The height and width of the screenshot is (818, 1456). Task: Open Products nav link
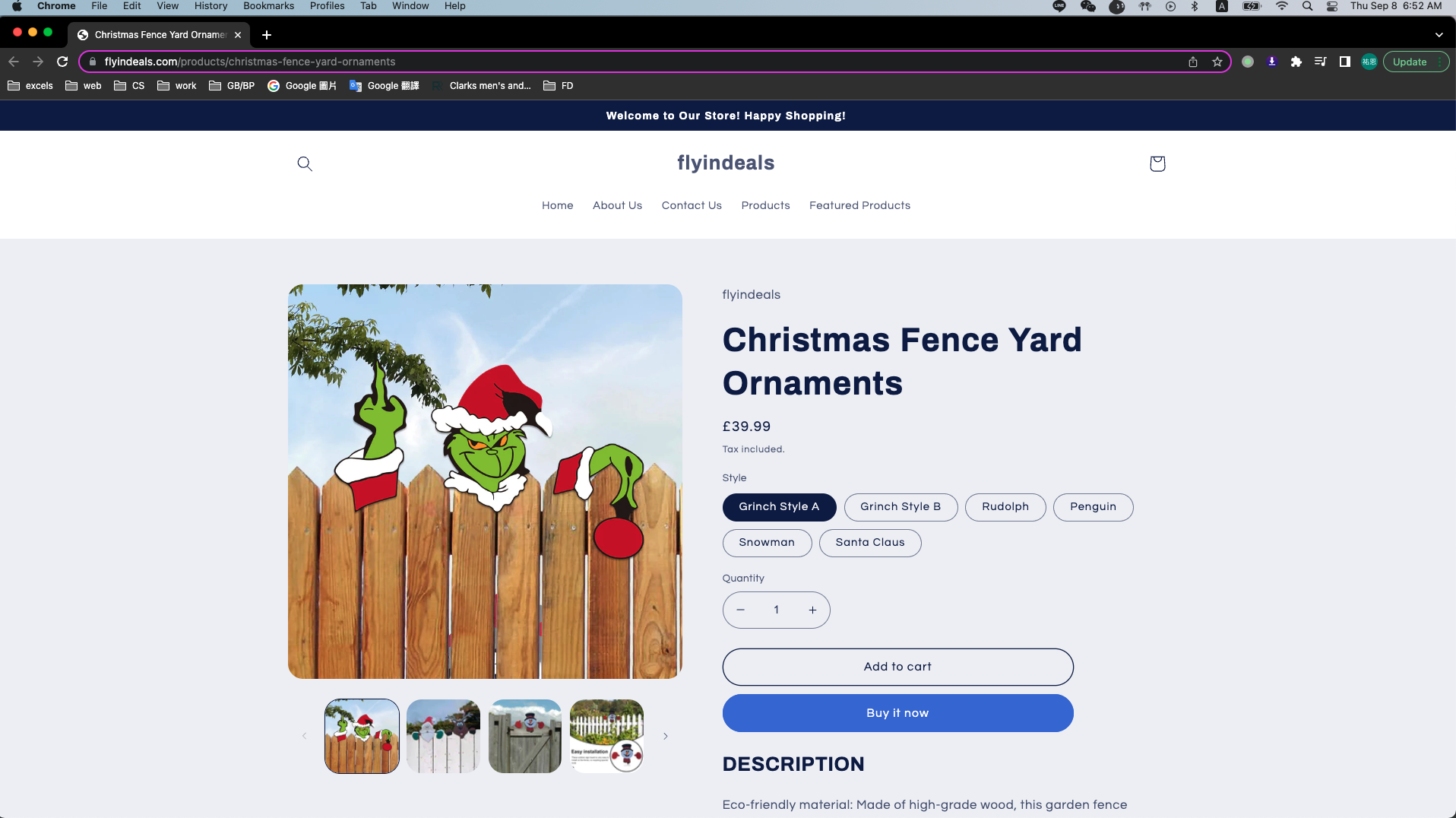(765, 205)
